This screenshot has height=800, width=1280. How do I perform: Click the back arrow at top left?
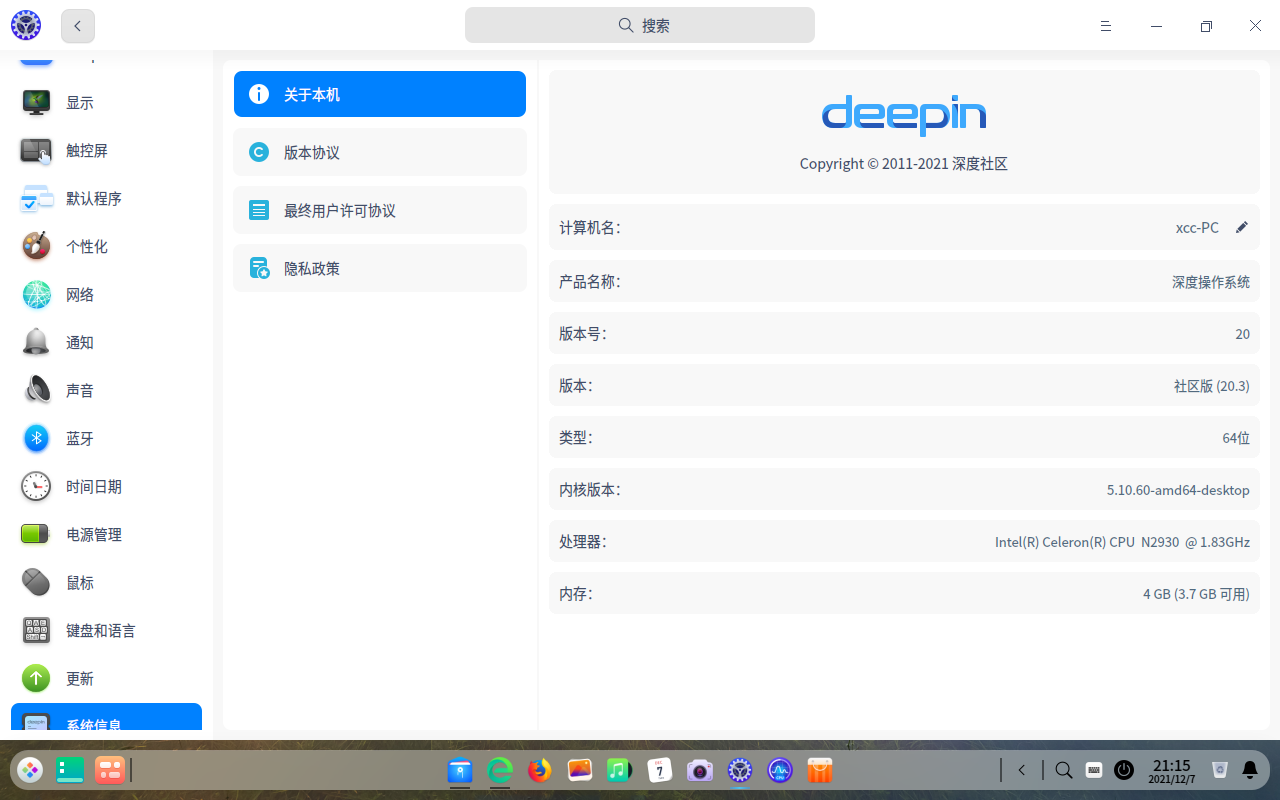click(77, 26)
